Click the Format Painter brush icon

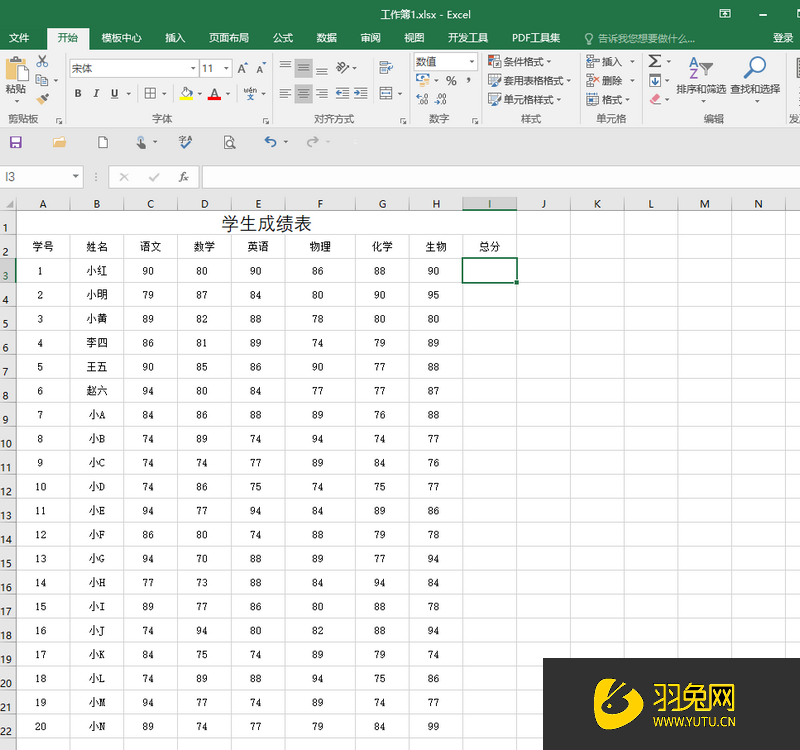(x=42, y=98)
